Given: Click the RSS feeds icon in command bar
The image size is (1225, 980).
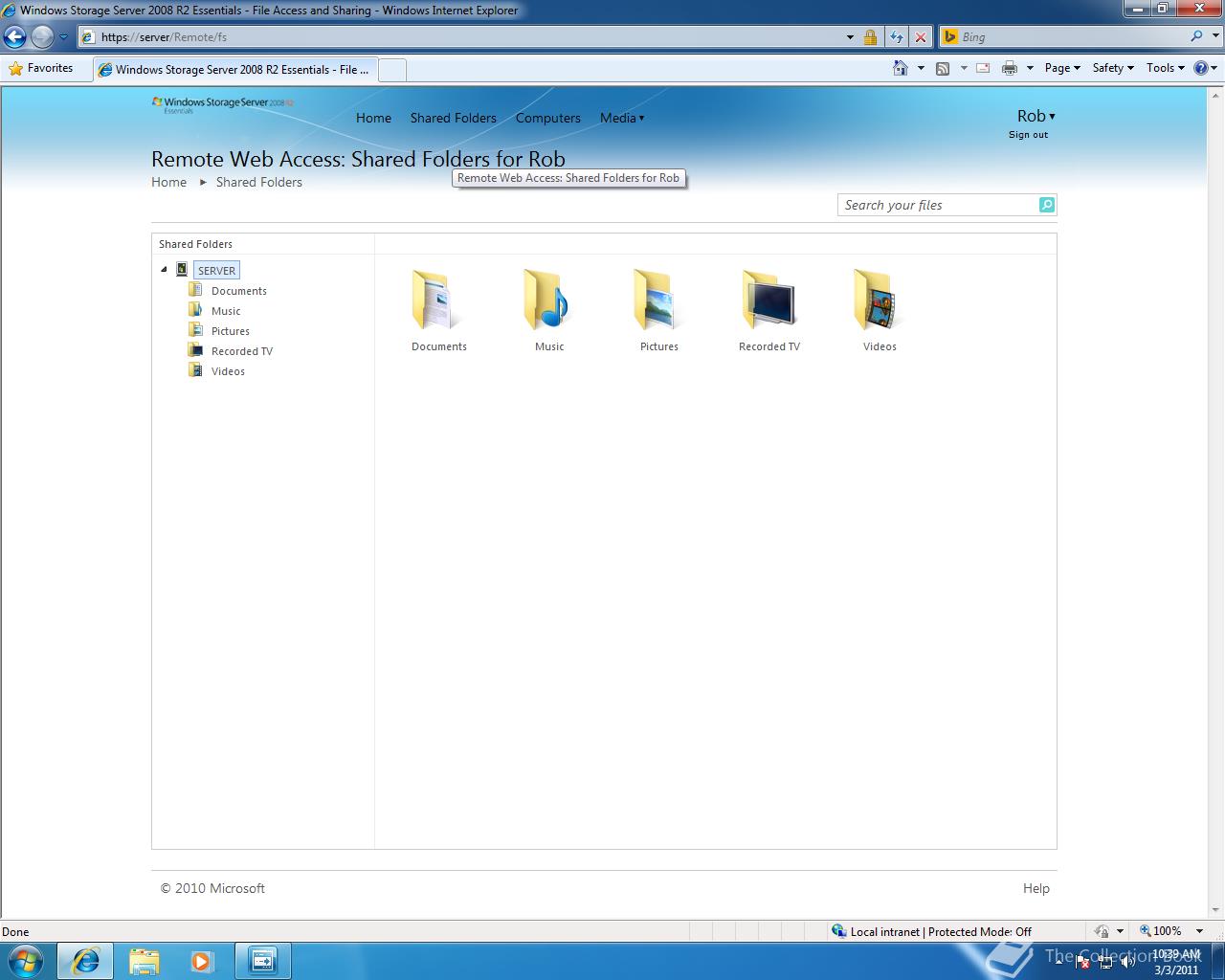Looking at the screenshot, I should click(943, 68).
